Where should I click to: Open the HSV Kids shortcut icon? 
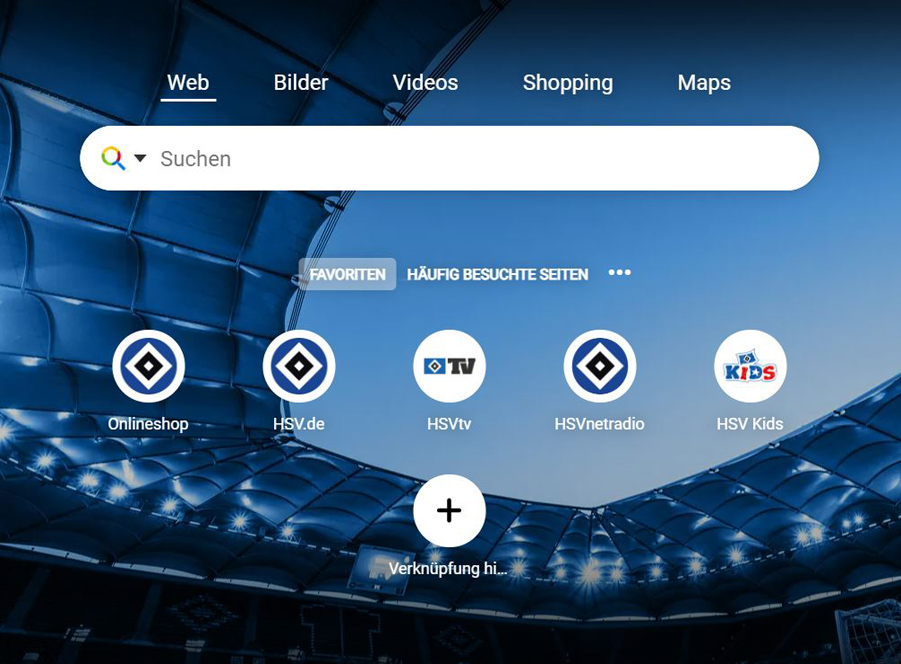tap(750, 366)
